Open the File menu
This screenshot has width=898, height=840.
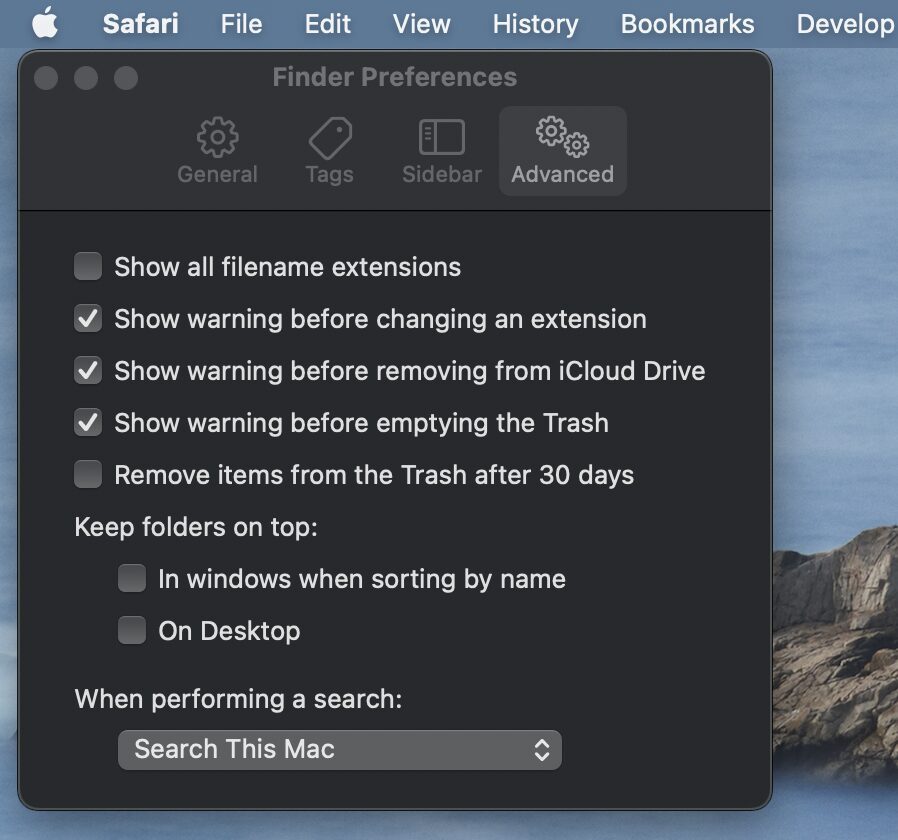click(241, 24)
